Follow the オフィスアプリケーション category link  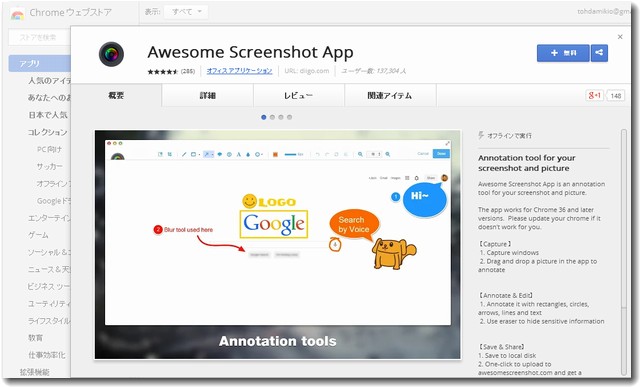[x=239, y=71]
